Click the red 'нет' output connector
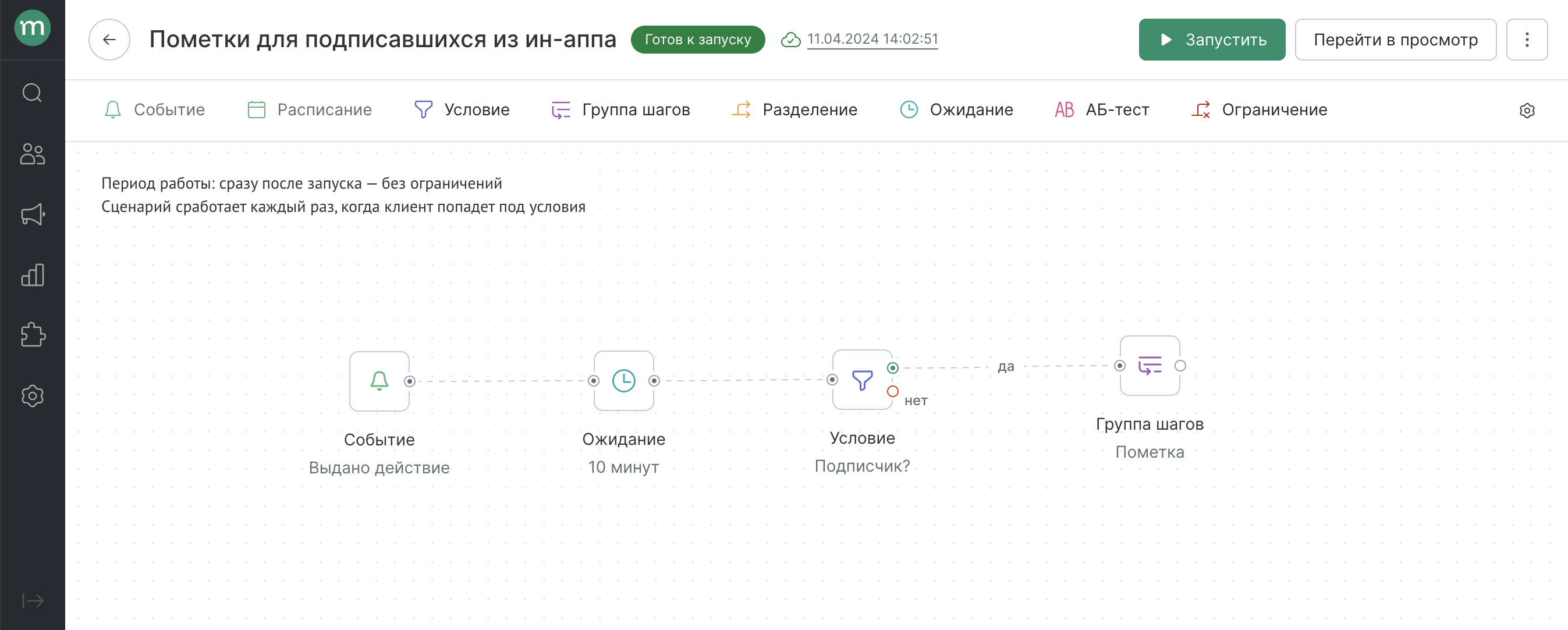This screenshot has height=630, width=1568. [892, 391]
